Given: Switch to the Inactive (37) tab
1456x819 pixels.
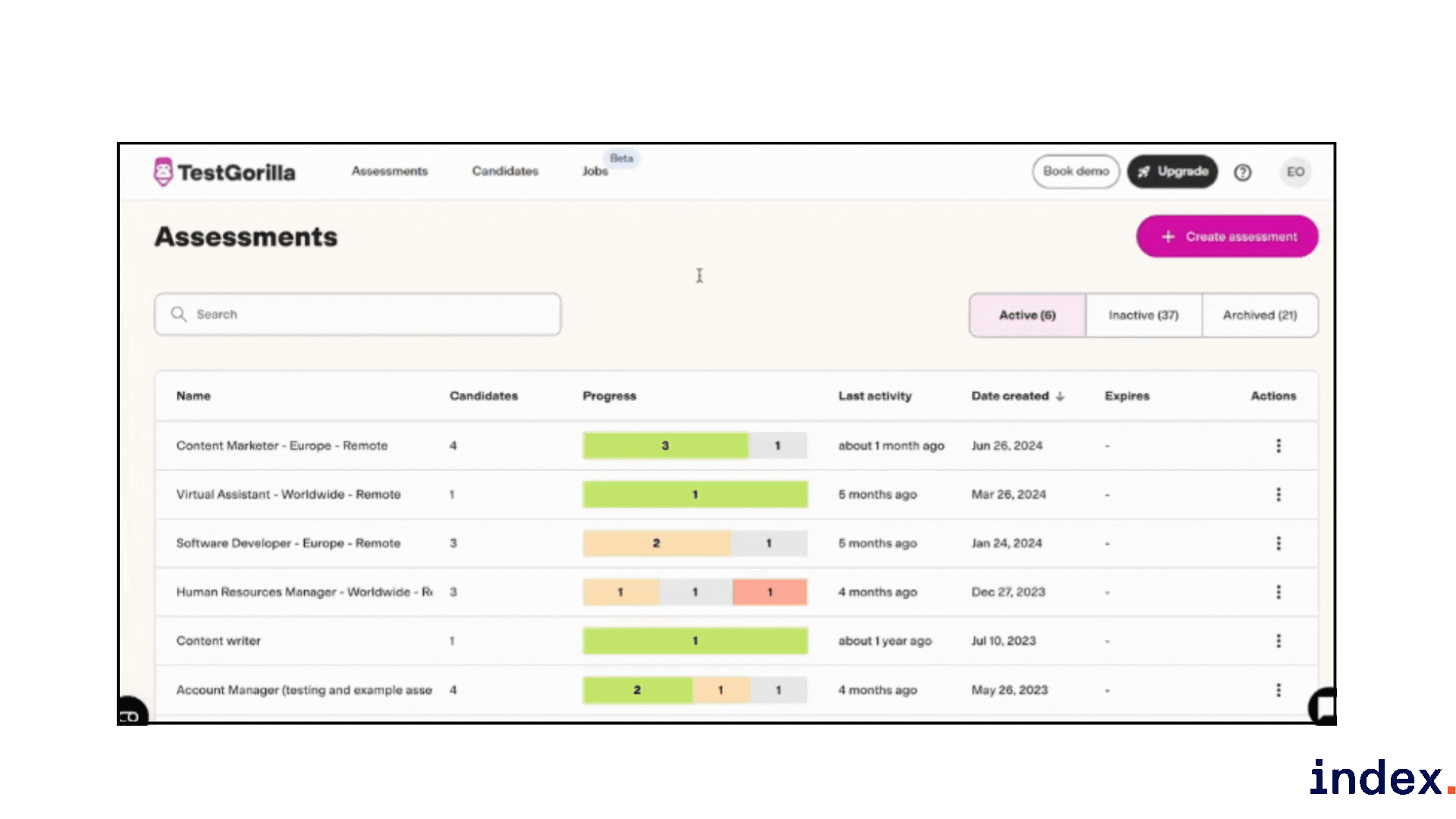Looking at the screenshot, I should 1143,315.
